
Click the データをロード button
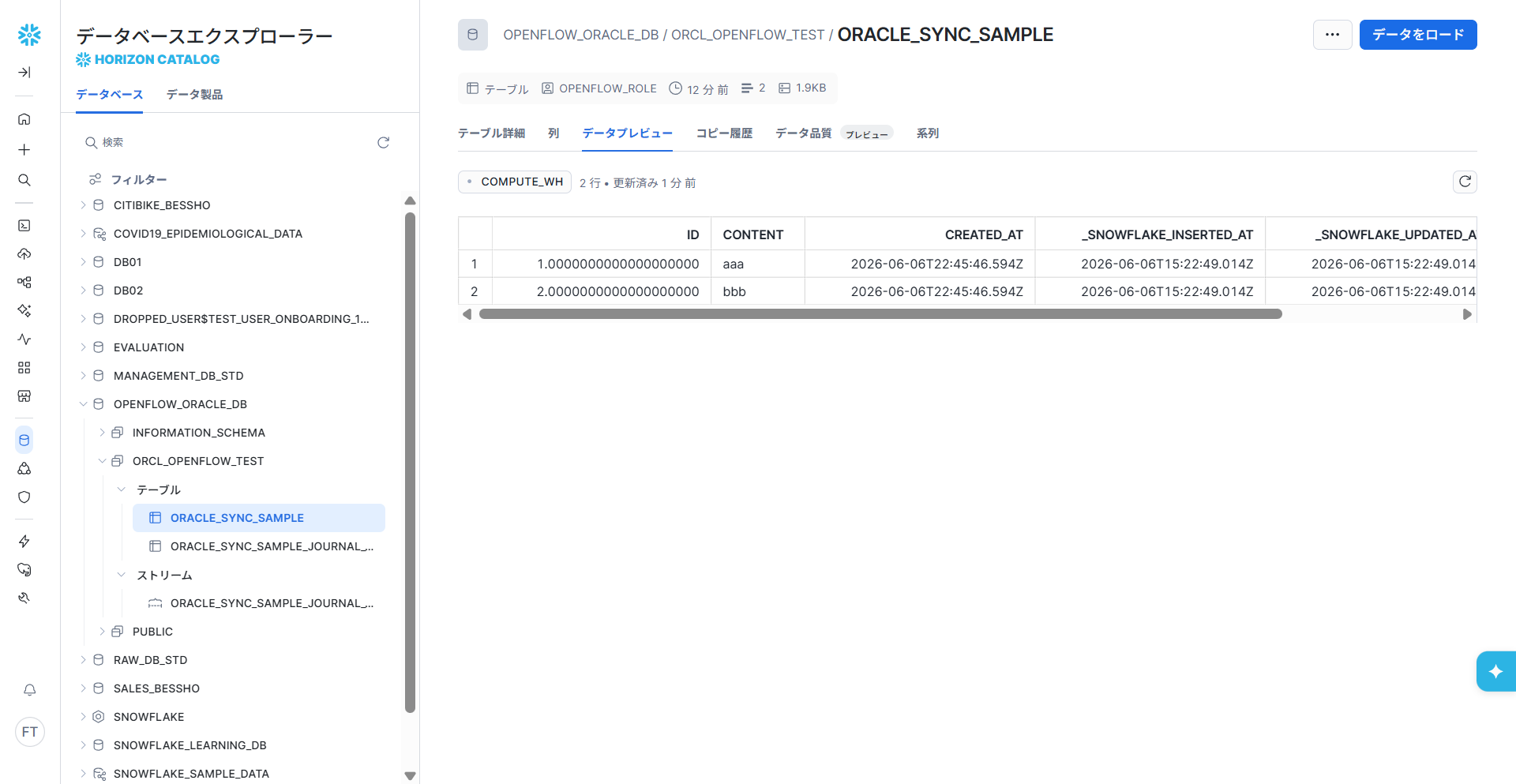click(1418, 35)
